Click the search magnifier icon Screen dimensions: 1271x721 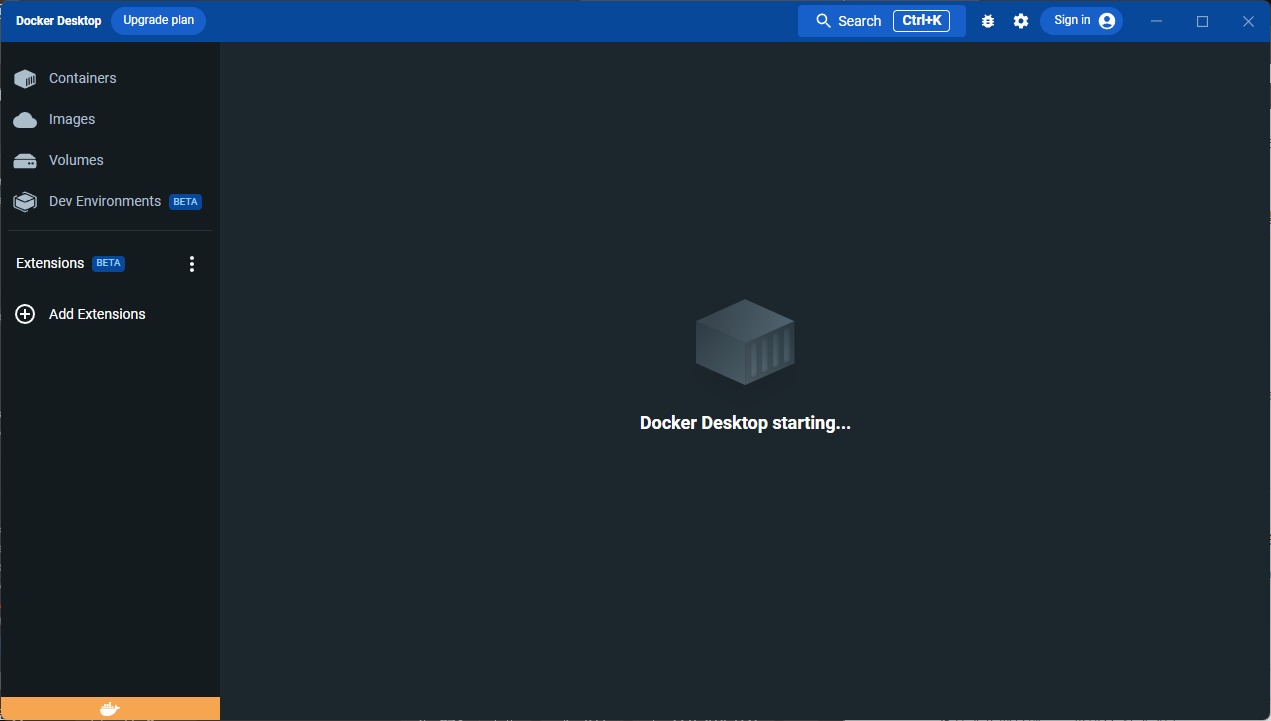(824, 21)
